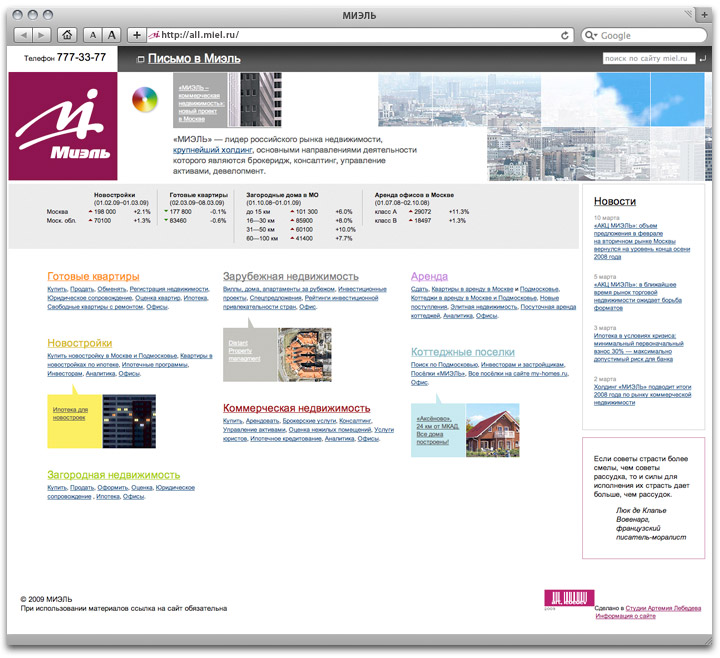
Task: Click the miel.ru site search box
Action: [x=648, y=58]
